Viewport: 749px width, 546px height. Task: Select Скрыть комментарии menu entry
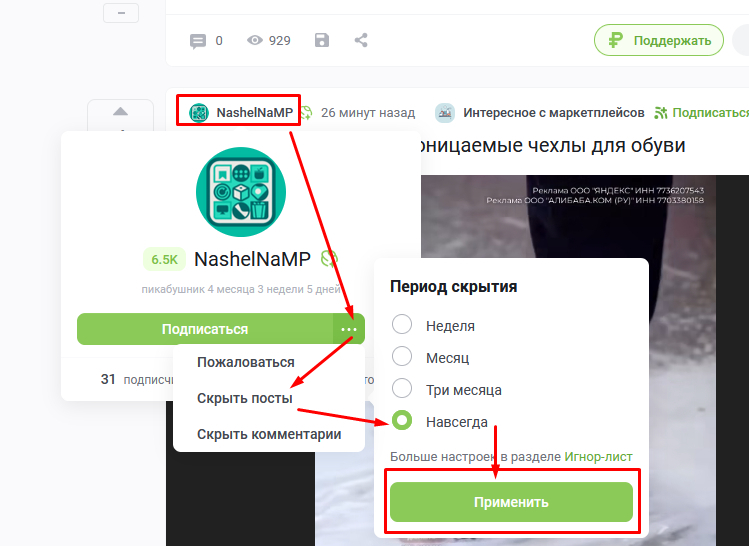tap(269, 434)
